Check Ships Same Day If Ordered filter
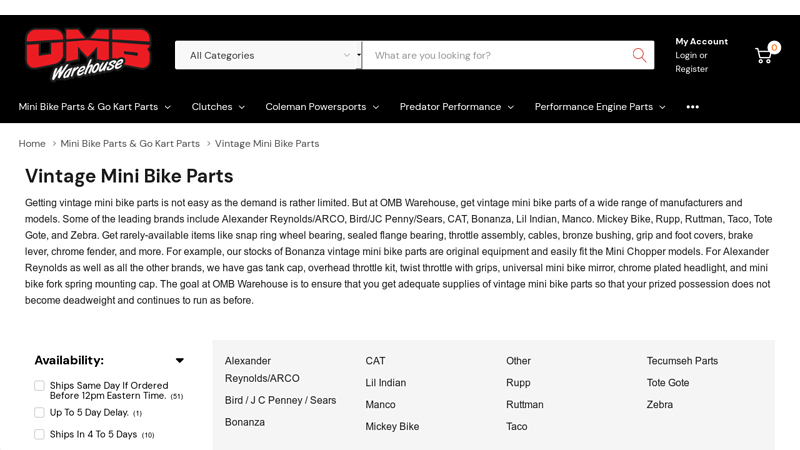Image resolution: width=800 pixels, height=450 pixels. 39,386
